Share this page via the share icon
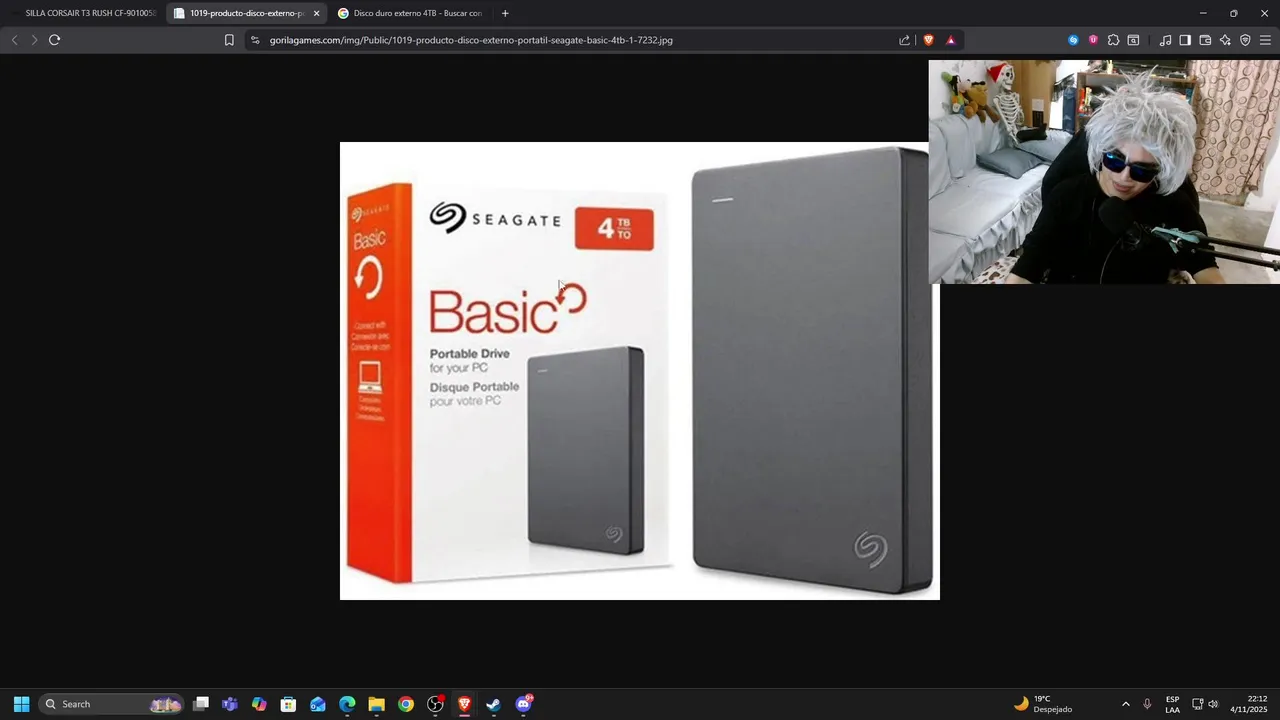Screen dimensions: 1280x720 [x=904, y=40]
